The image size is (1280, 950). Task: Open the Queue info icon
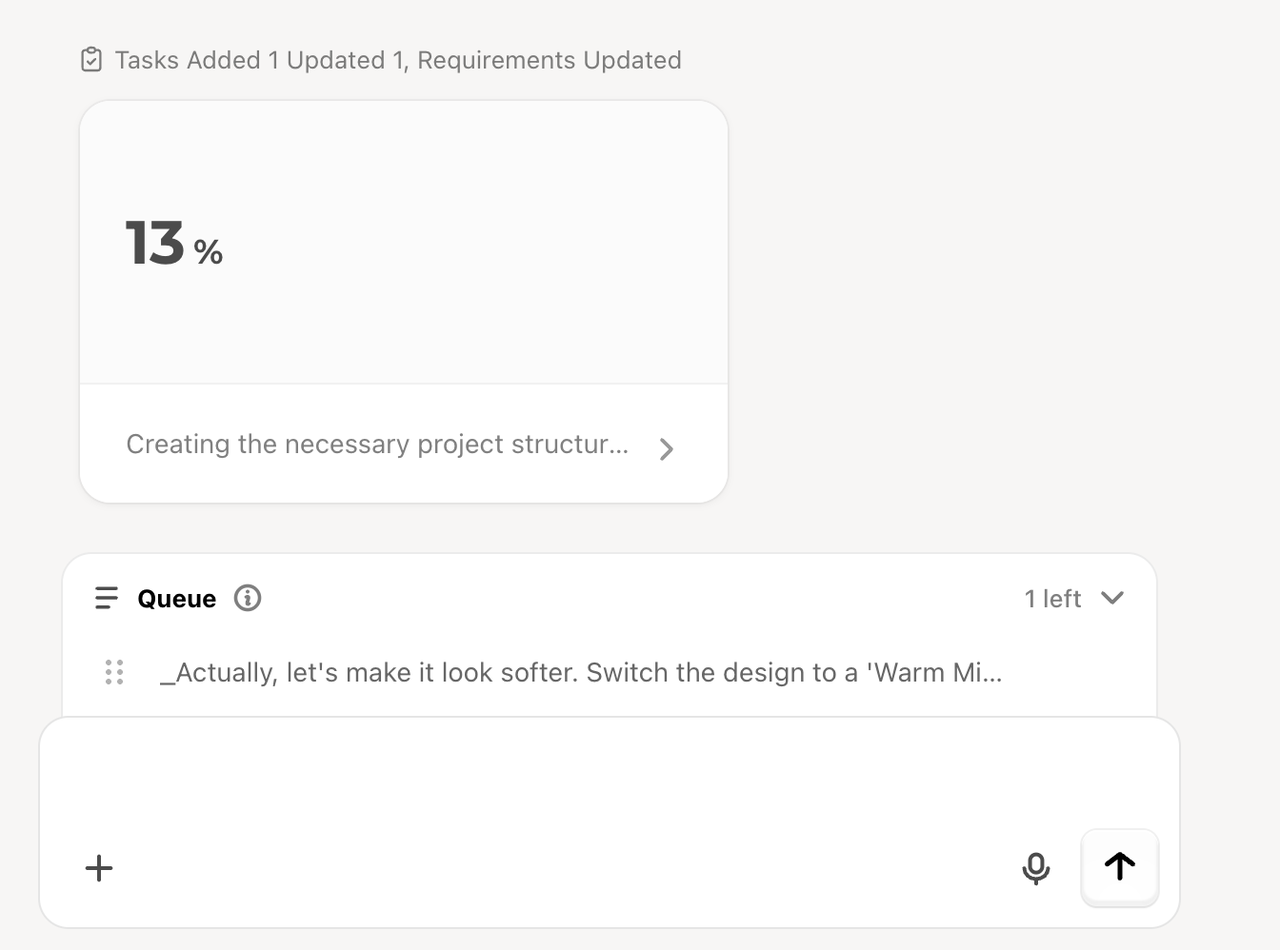click(x=247, y=598)
